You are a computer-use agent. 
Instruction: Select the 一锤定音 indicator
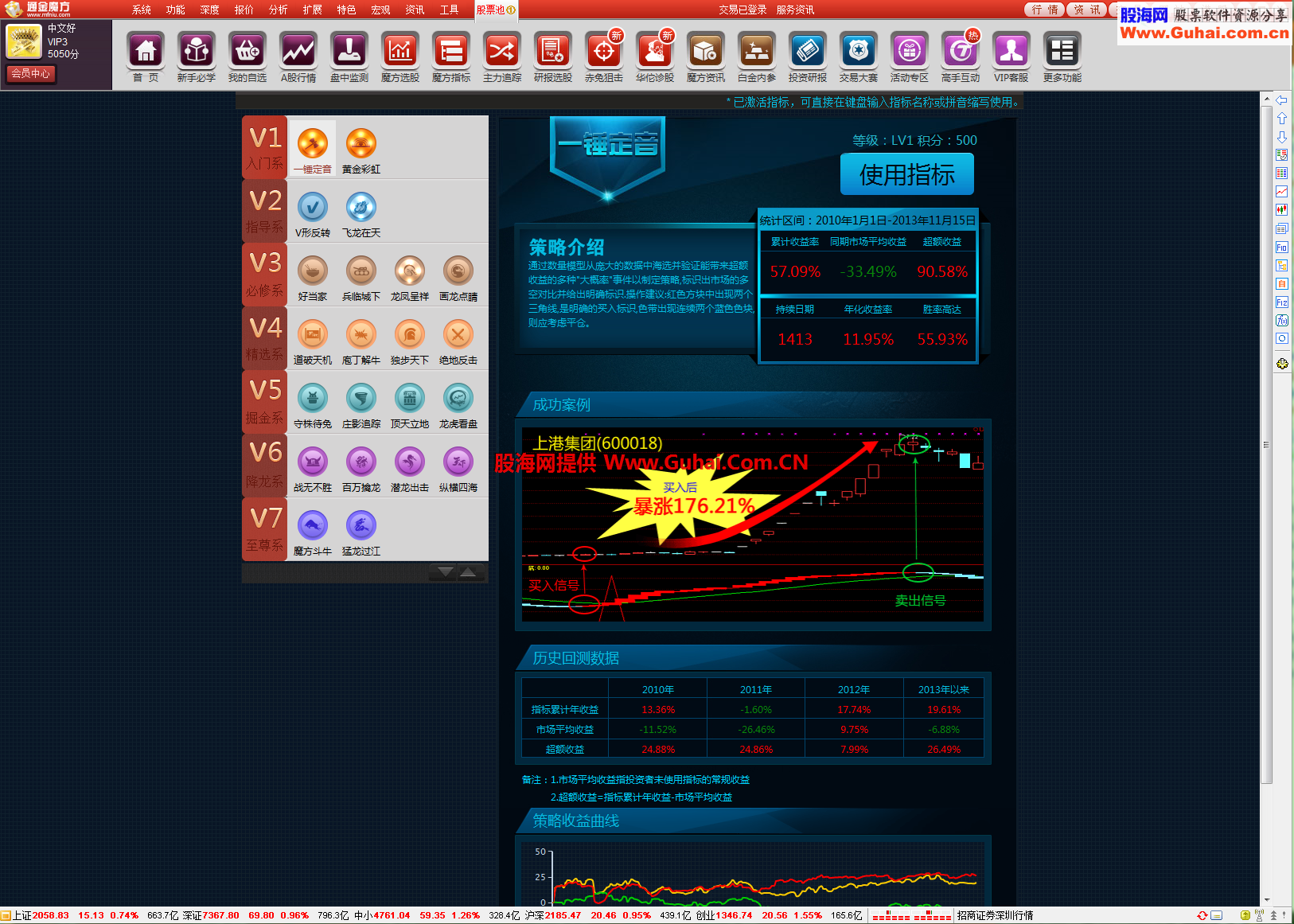point(313,150)
